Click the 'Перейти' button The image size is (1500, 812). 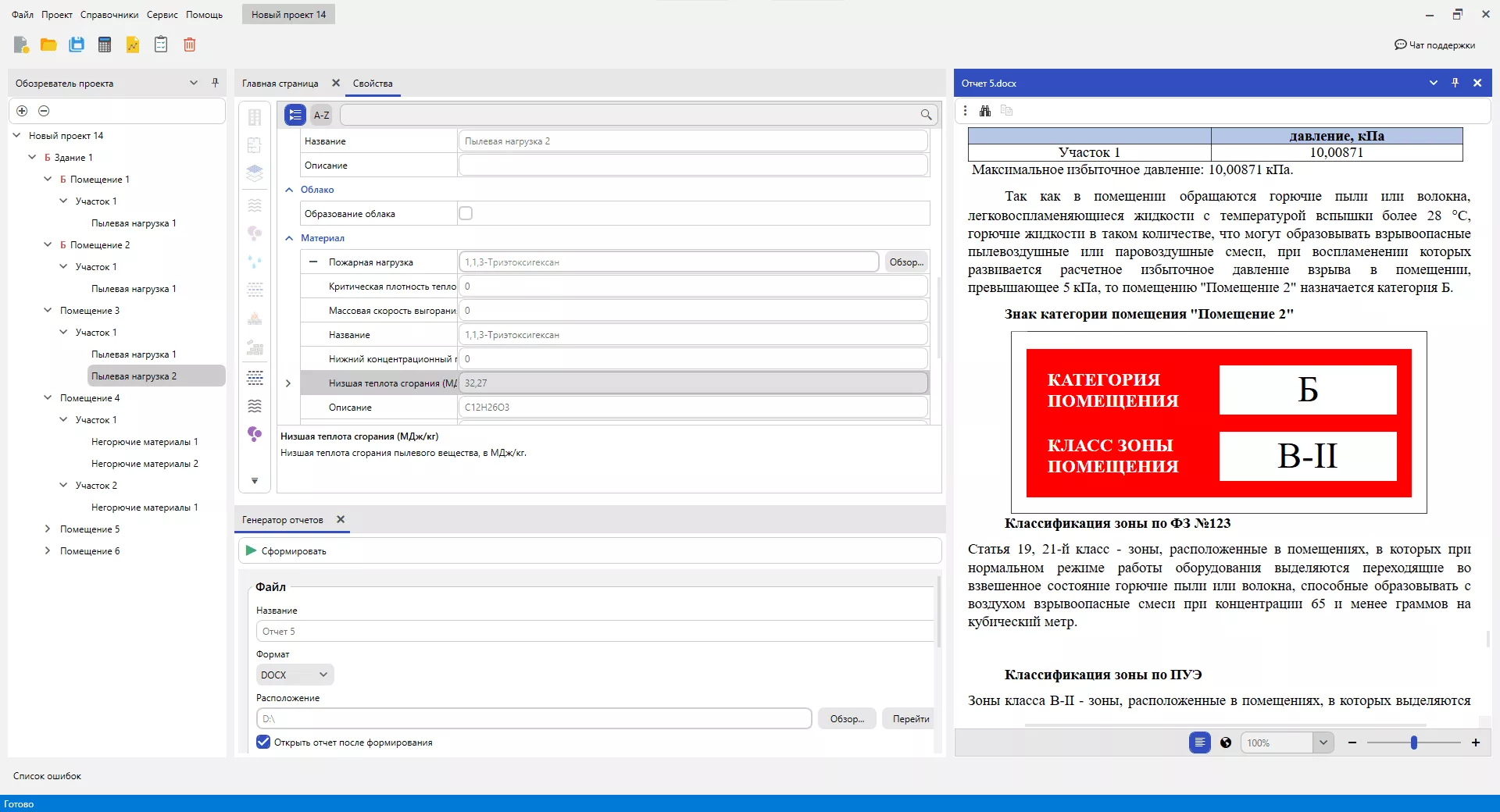[x=910, y=719]
